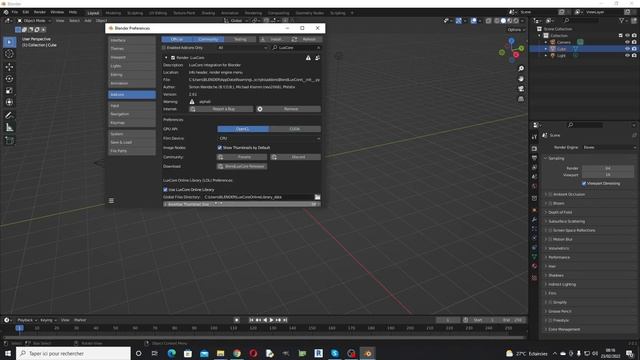
Task: Open the Material properties tab icon
Action: [x=534, y=266]
